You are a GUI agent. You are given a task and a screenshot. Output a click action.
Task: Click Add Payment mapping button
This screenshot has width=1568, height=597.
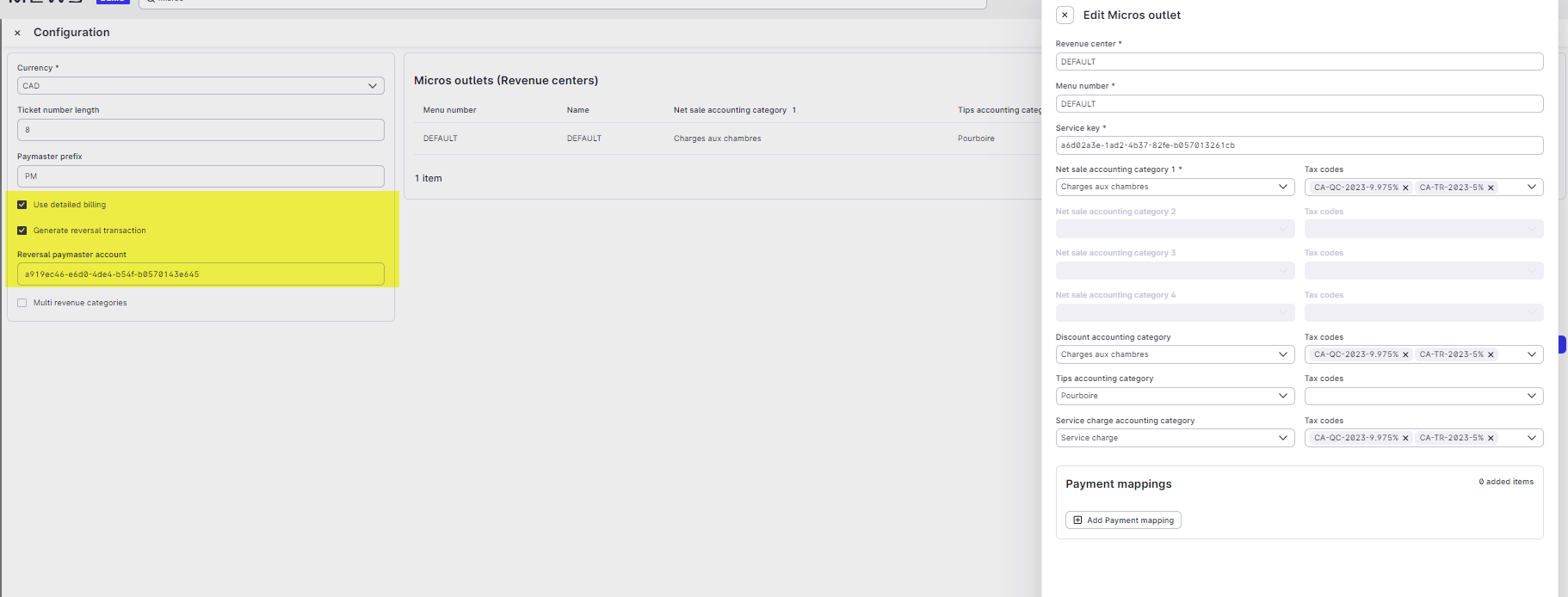point(1123,520)
